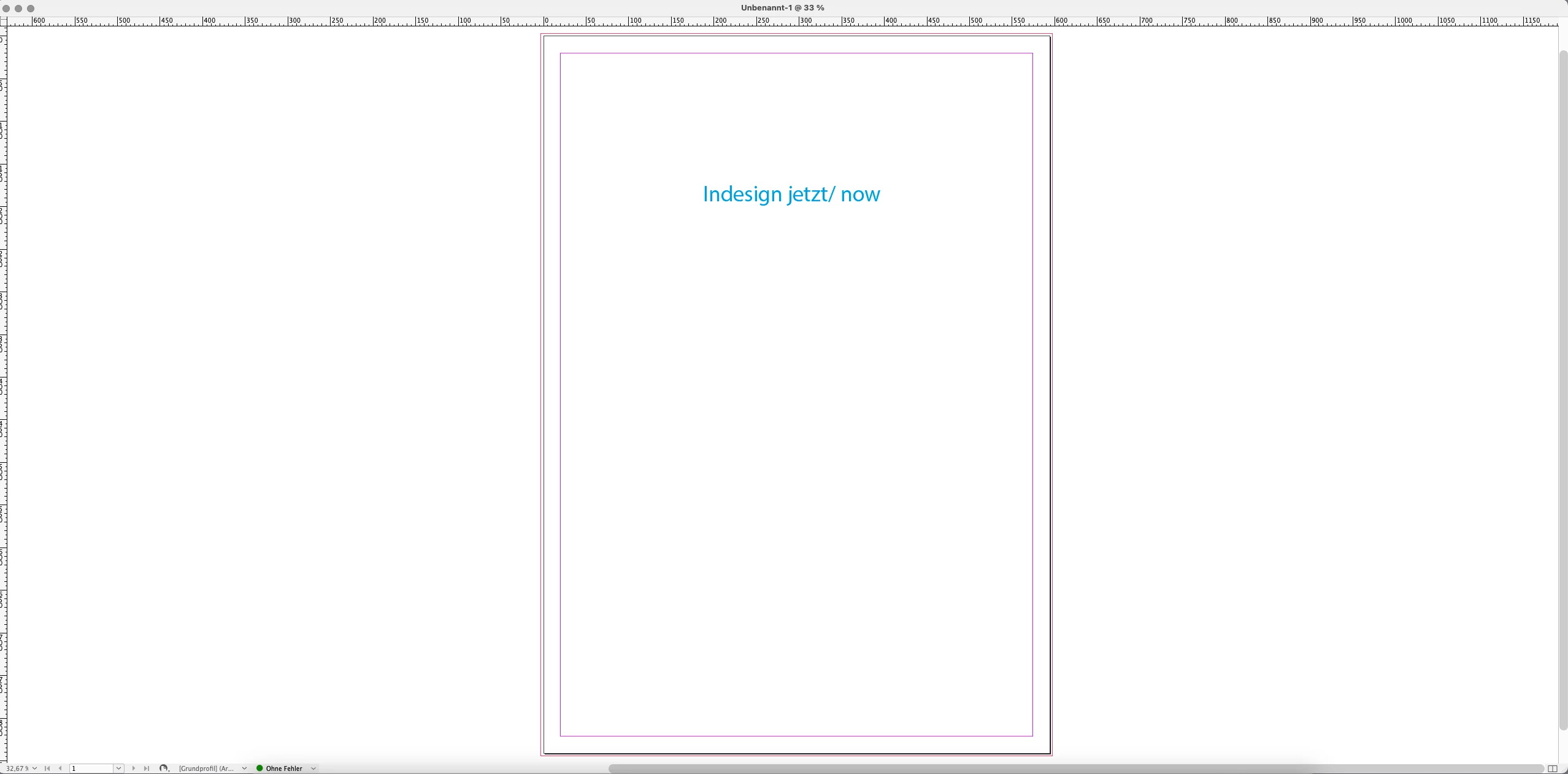This screenshot has width=1568, height=774.
Task: Click the ruler origin corner box
Action: [3, 21]
